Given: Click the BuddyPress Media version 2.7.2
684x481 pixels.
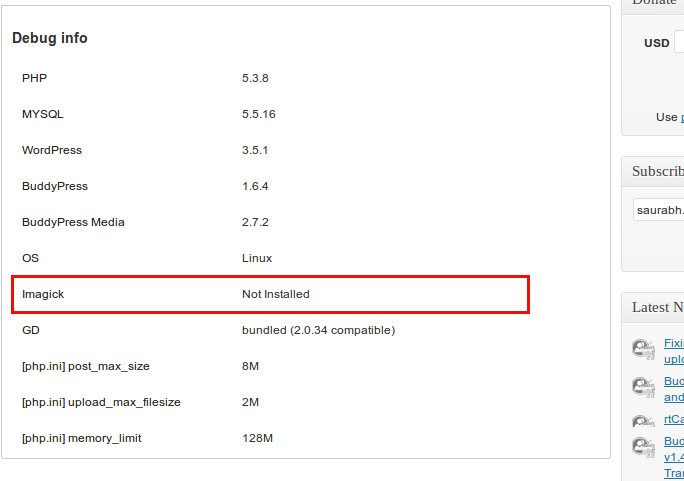Looking at the screenshot, I should pyautogui.click(x=255, y=222).
